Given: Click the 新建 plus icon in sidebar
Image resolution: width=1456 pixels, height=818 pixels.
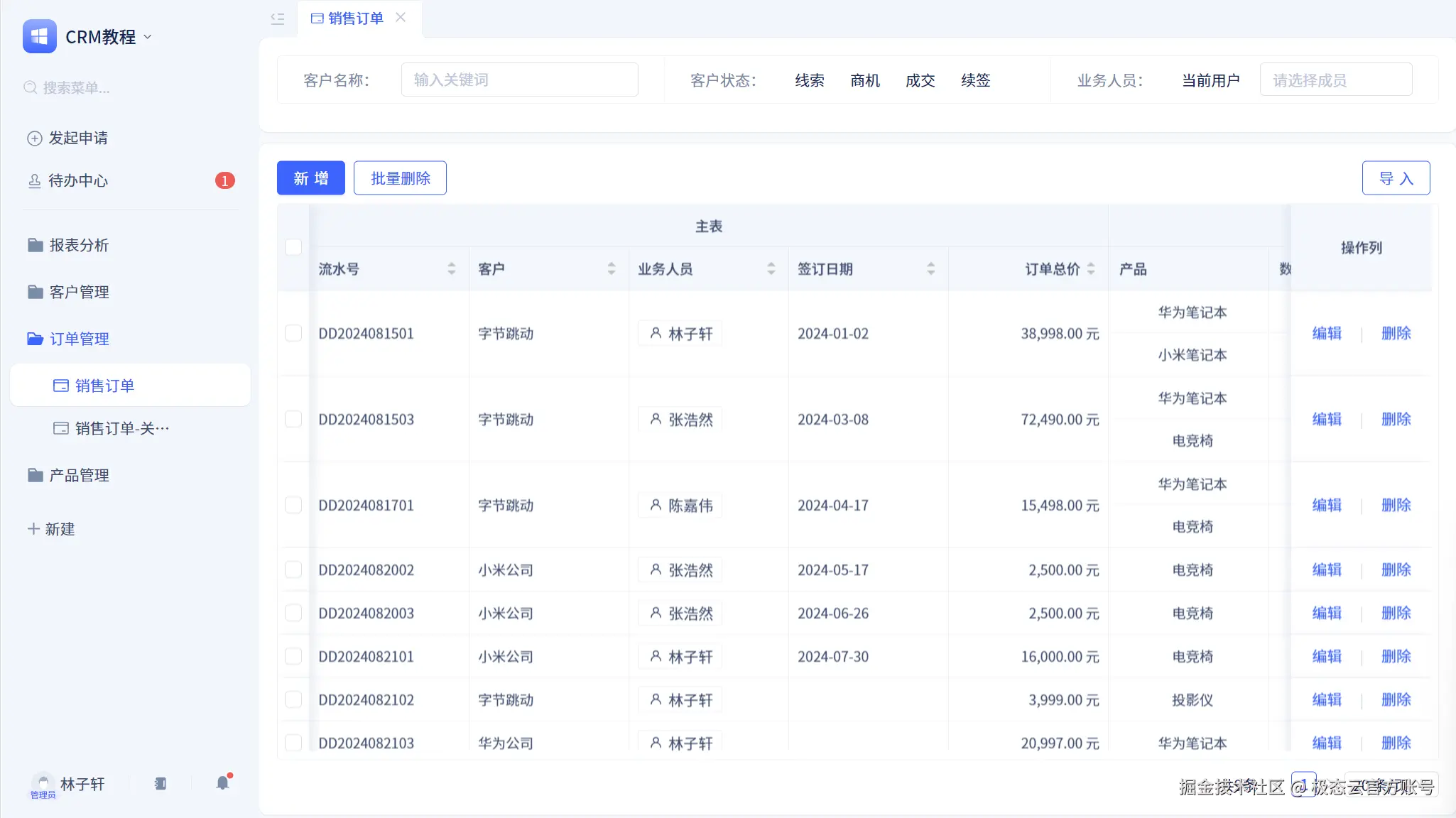Looking at the screenshot, I should coord(33,529).
